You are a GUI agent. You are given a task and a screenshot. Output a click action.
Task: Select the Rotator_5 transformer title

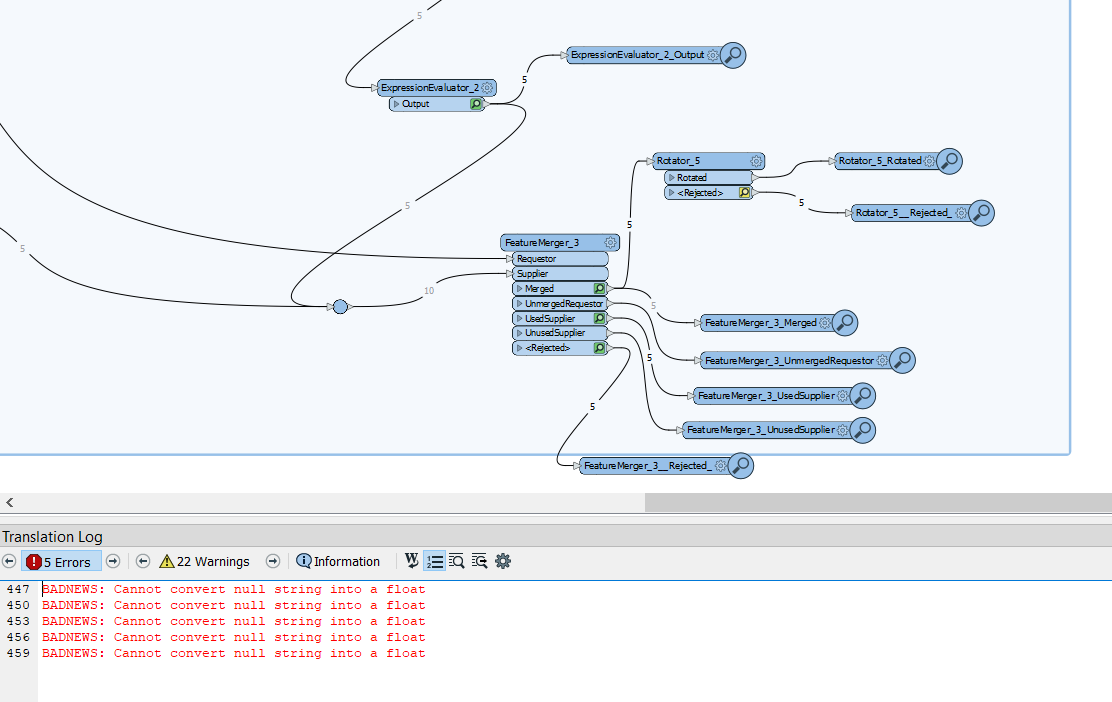coord(678,161)
